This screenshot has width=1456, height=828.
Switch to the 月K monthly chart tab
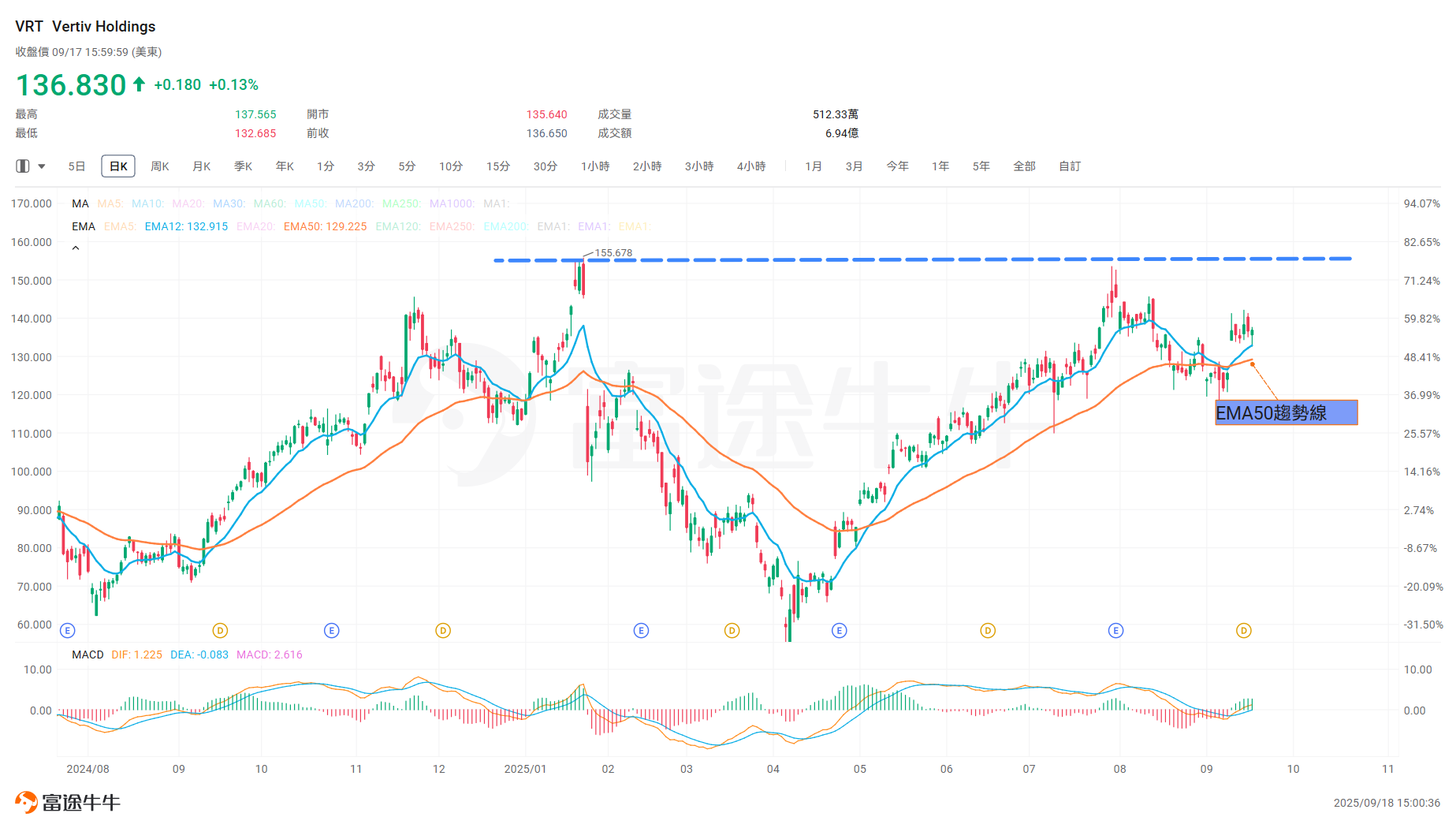point(202,166)
